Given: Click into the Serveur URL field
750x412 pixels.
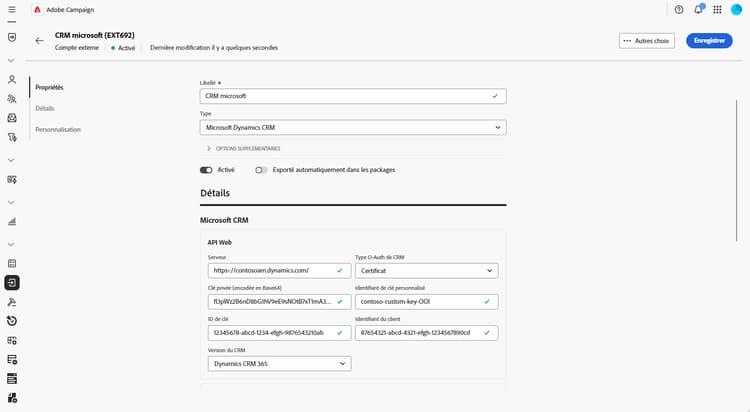Looking at the screenshot, I should point(279,270).
